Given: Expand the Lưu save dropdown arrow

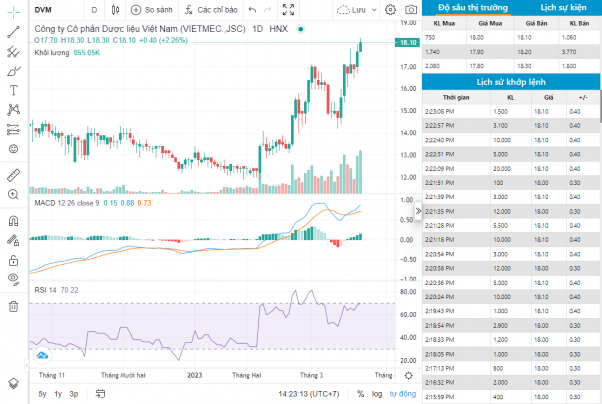Looking at the screenshot, I should click(374, 10).
